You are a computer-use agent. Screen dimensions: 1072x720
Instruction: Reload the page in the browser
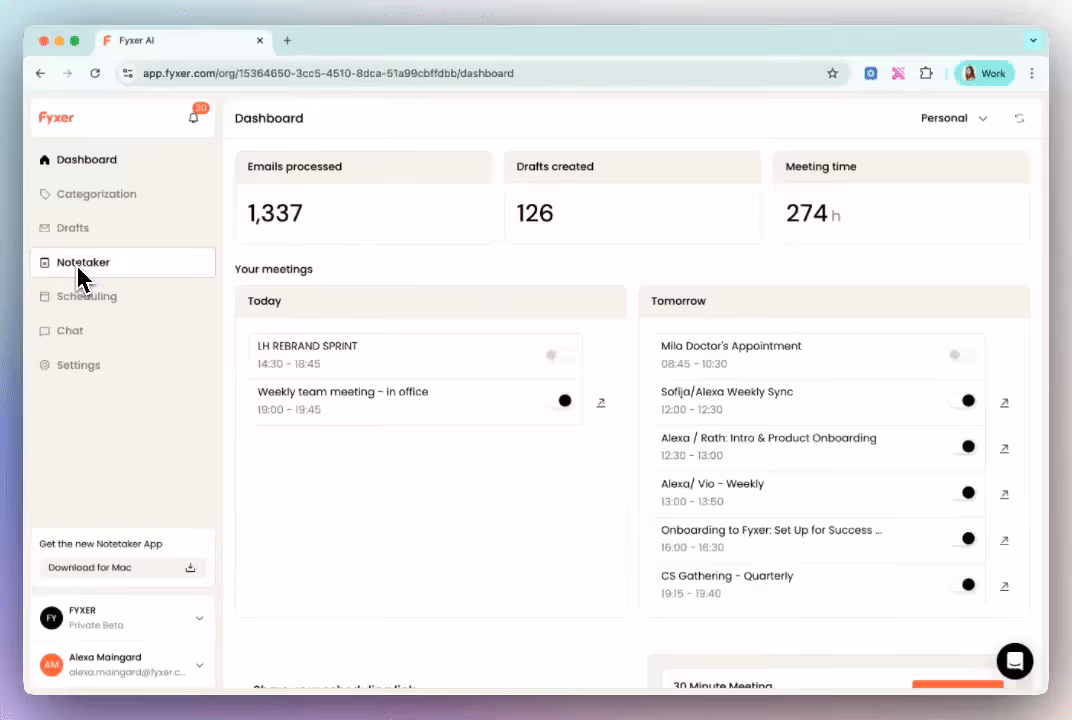pyautogui.click(x=95, y=73)
